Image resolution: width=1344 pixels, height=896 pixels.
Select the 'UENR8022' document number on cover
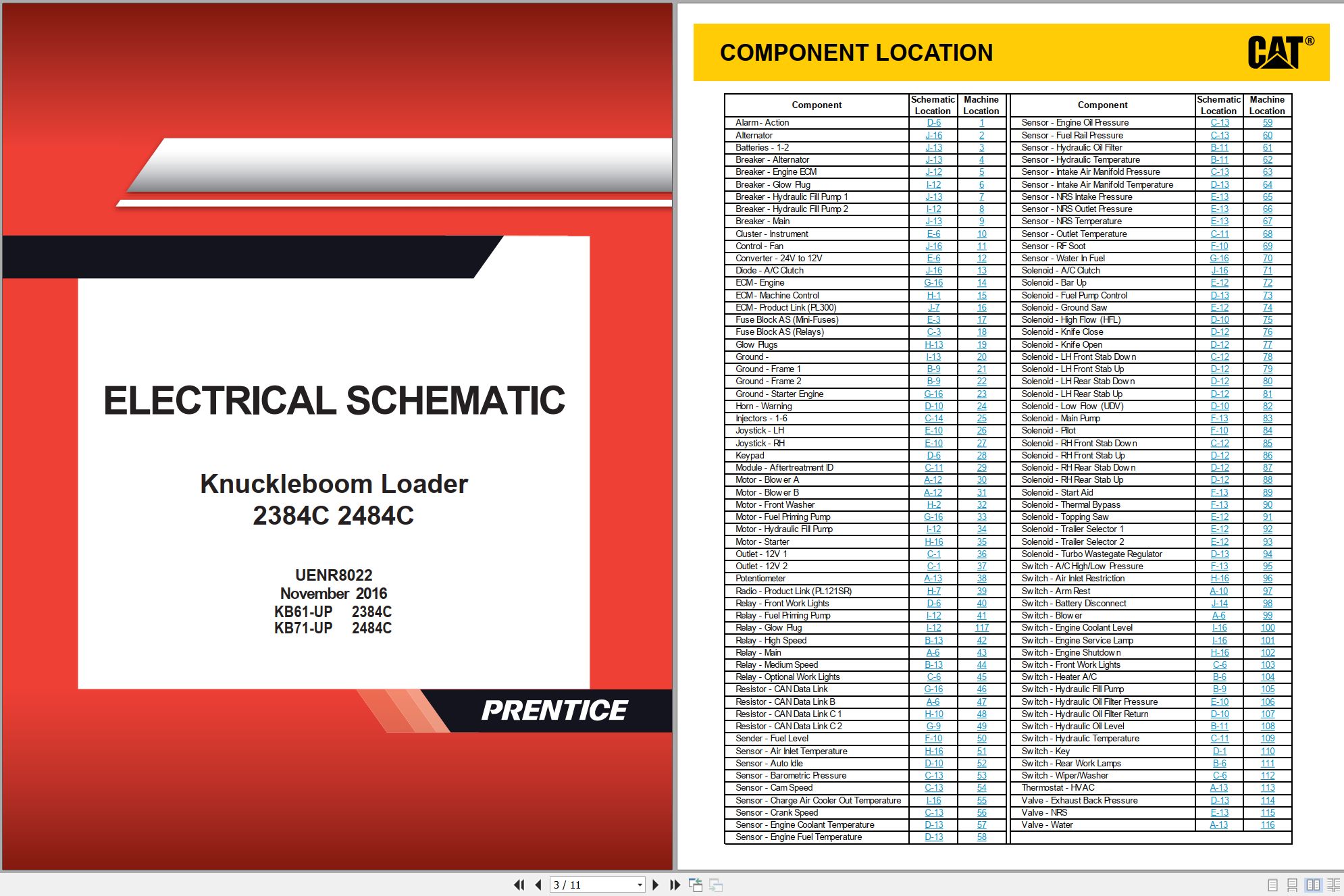(334, 575)
